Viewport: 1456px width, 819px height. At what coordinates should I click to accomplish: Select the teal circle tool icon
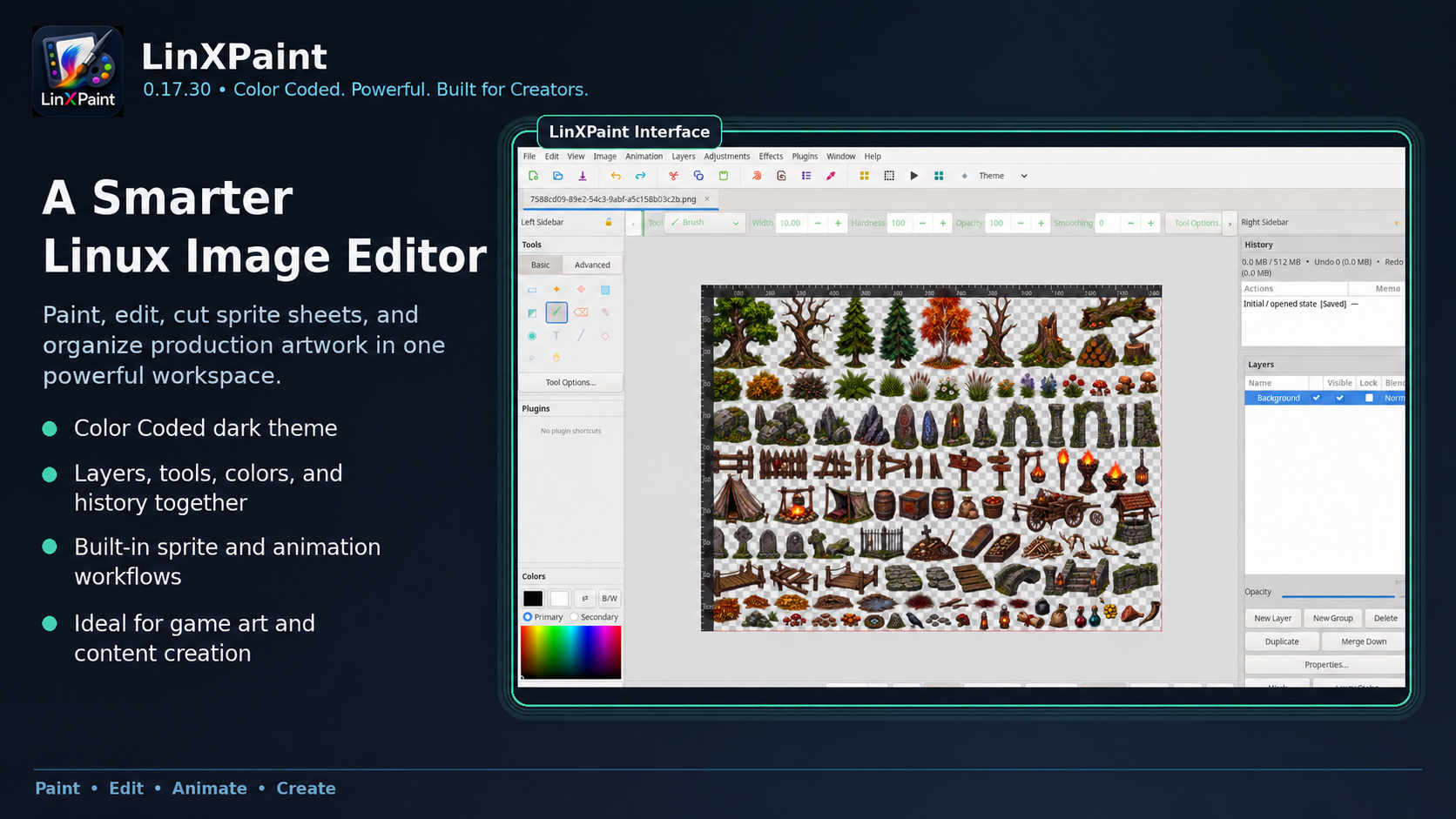[x=532, y=335]
